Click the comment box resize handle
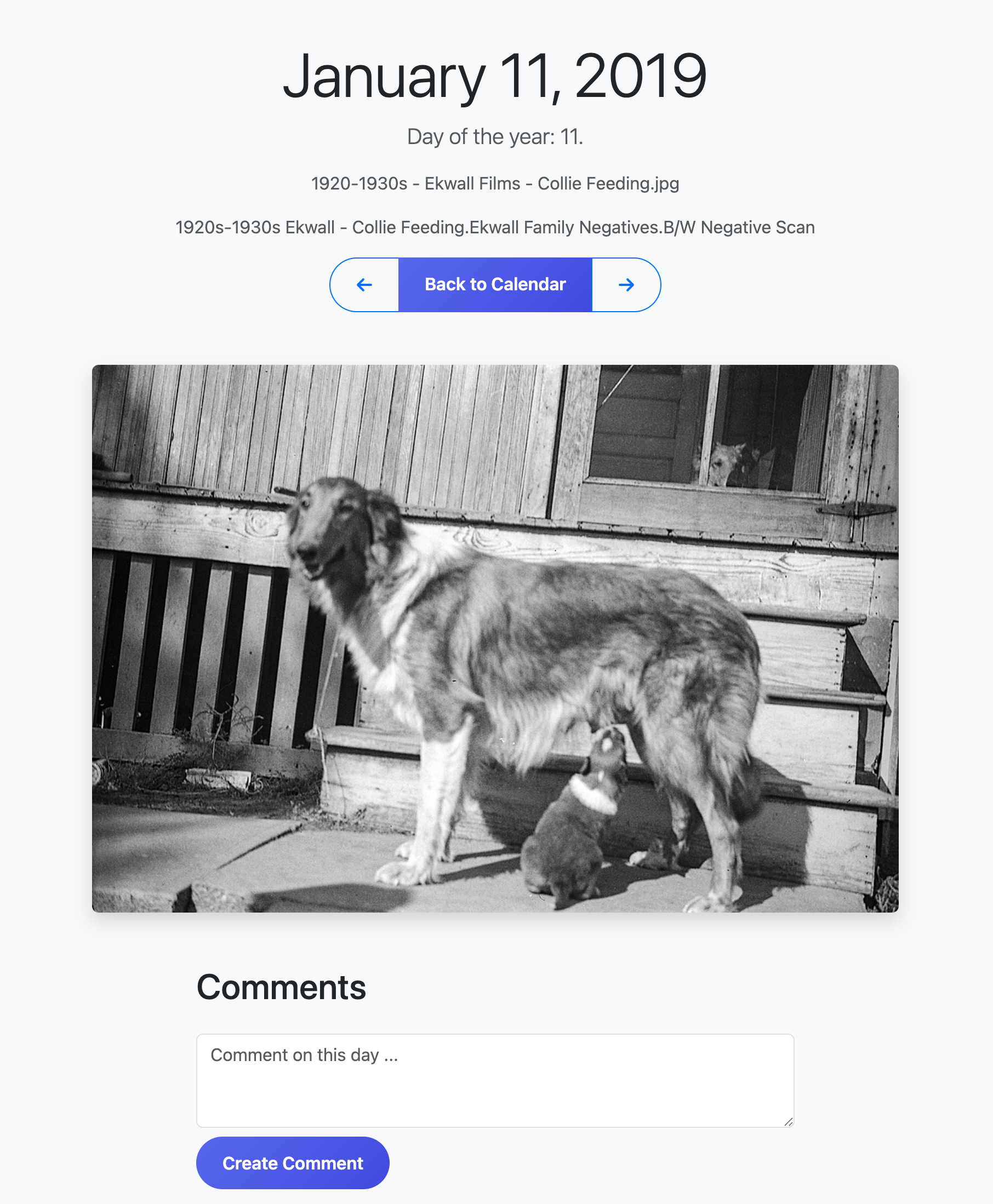This screenshot has height=1204, width=993. 788,1122
